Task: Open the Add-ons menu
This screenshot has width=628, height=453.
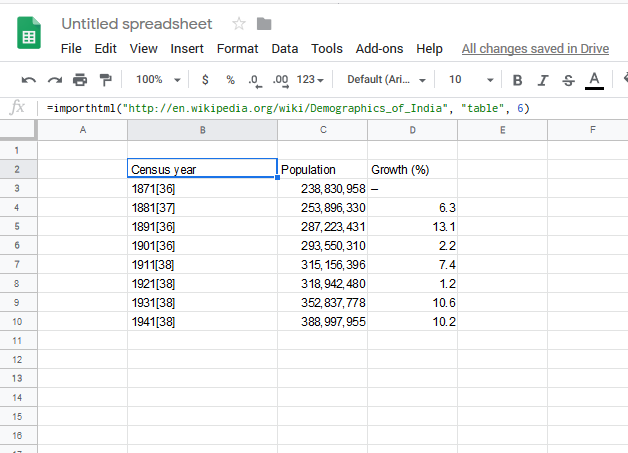Action: click(379, 48)
